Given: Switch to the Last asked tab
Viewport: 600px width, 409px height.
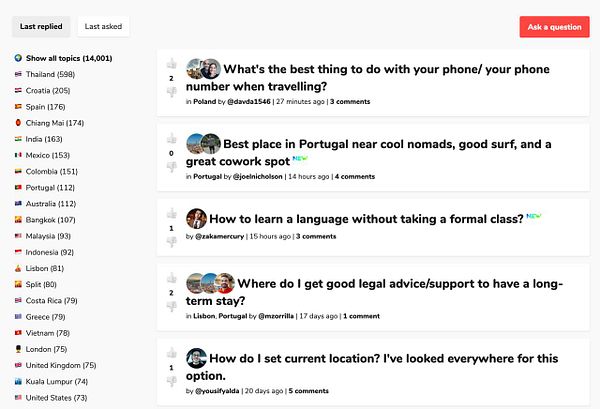Looking at the screenshot, I should click(x=103, y=26).
